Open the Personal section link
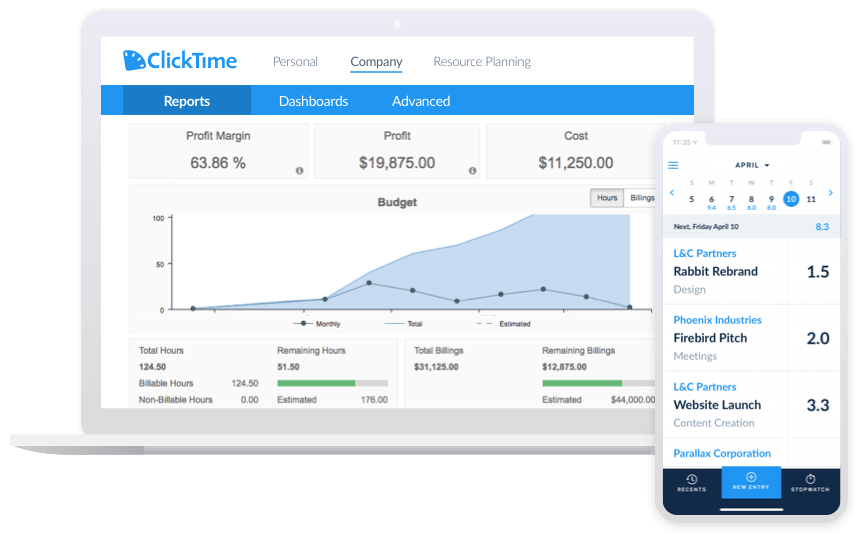Image resolution: width=858 pixels, height=535 pixels. pos(295,62)
